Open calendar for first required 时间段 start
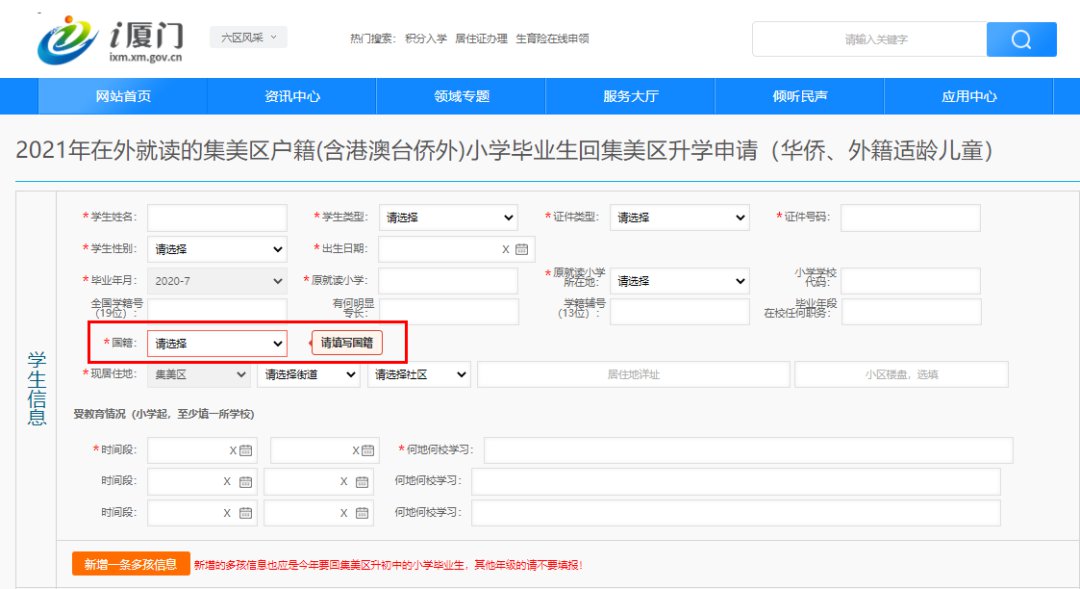This screenshot has height=589, width=1080. 246,451
